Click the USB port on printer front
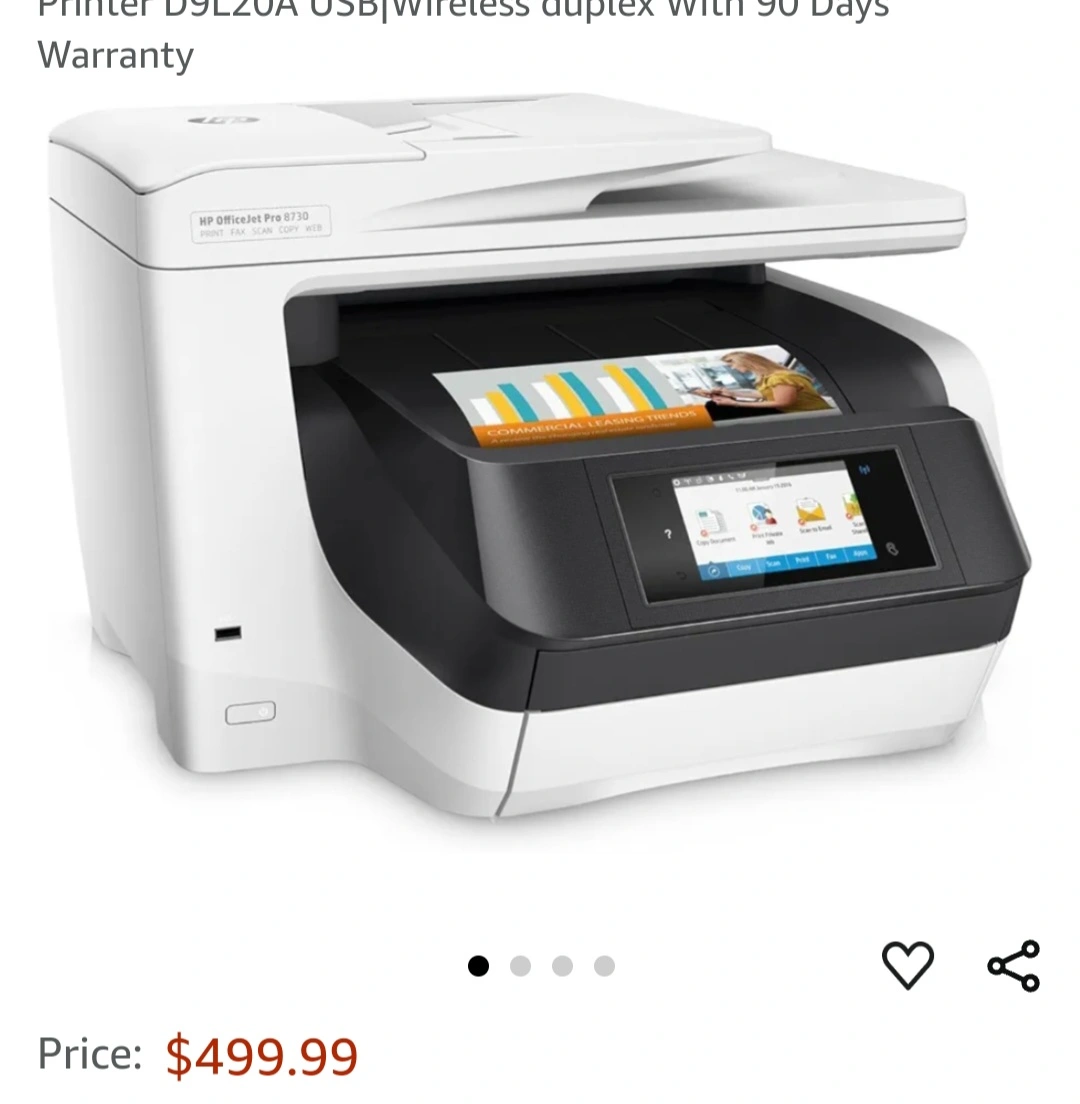This screenshot has width=1080, height=1104. tap(228, 633)
